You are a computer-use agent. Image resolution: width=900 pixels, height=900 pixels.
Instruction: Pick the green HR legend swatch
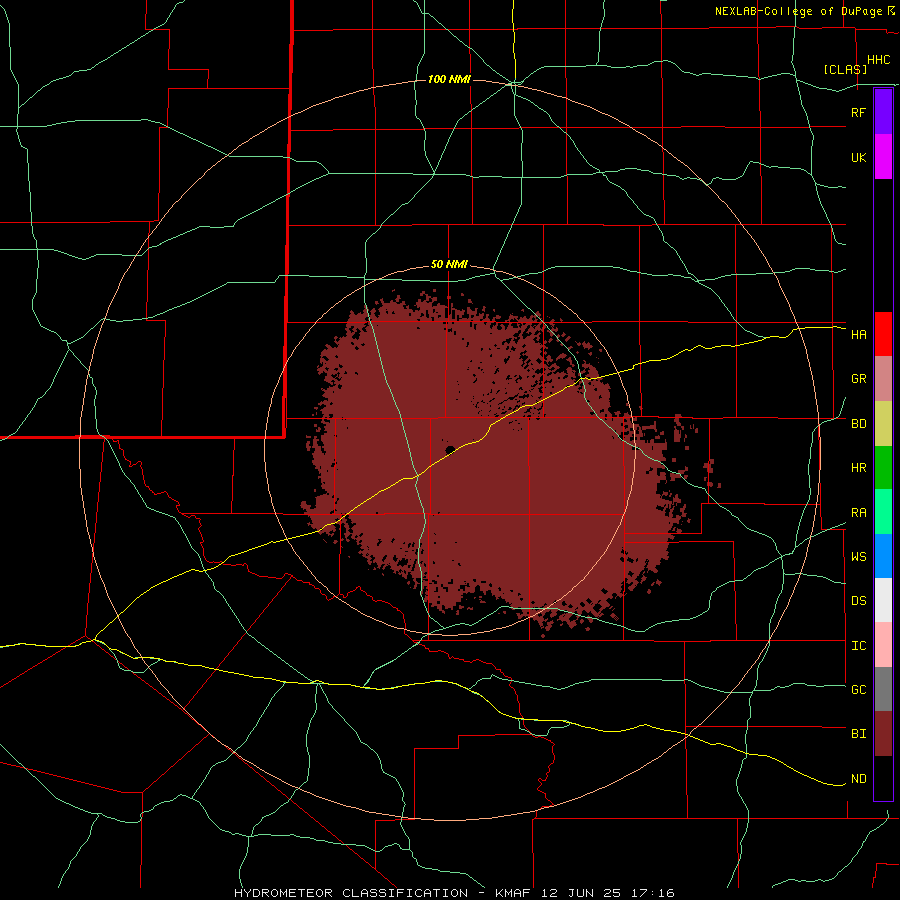(x=883, y=468)
